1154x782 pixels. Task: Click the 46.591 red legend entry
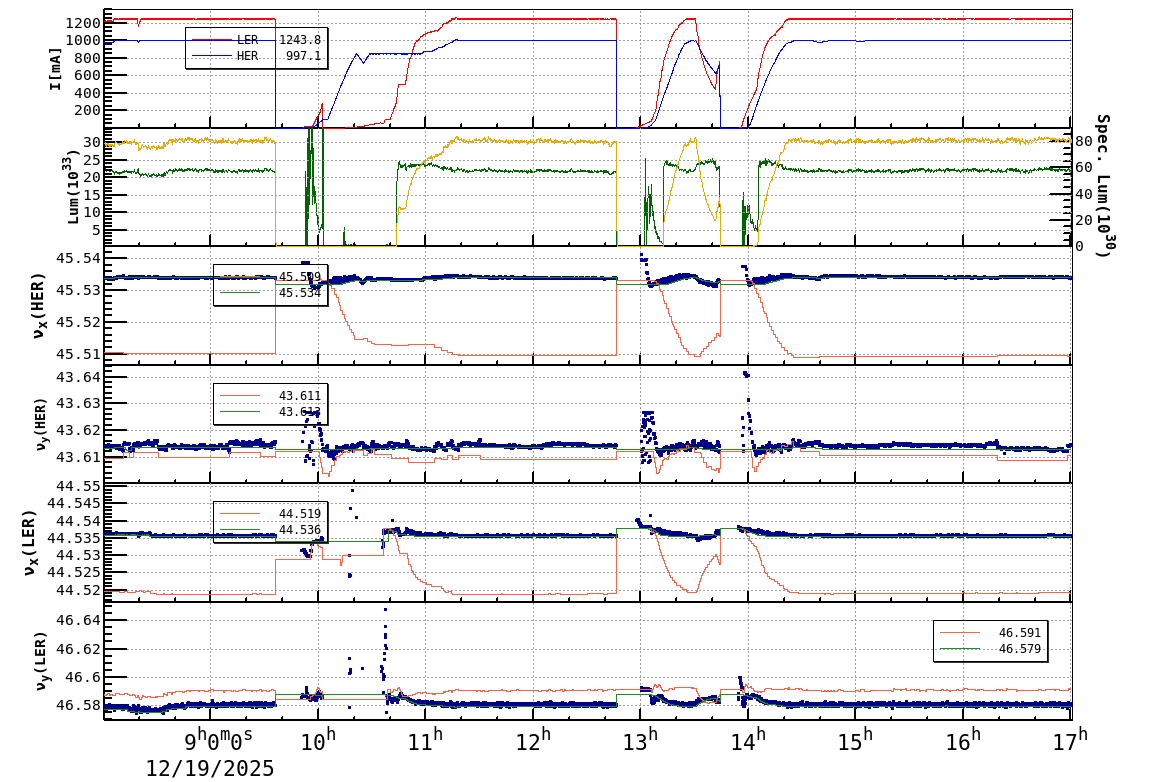990,633
